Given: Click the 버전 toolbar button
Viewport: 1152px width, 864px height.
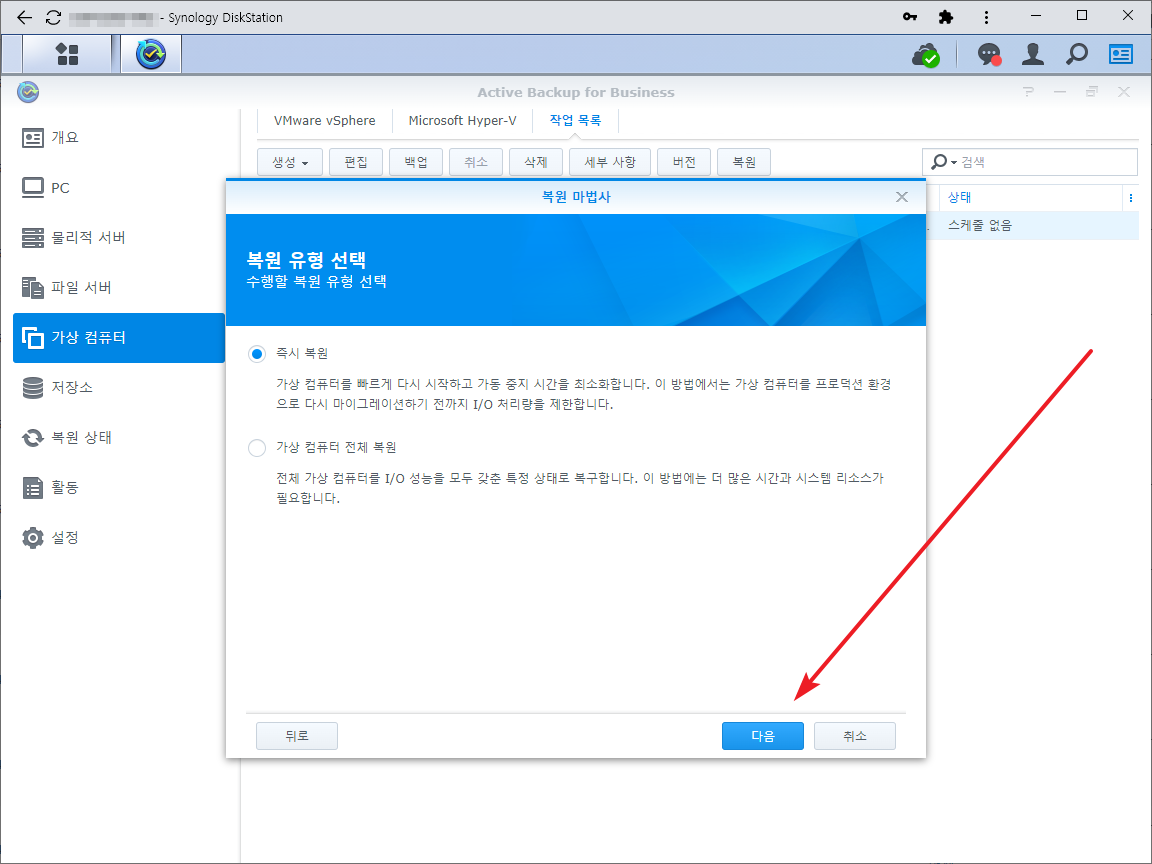Looking at the screenshot, I should (x=684, y=162).
